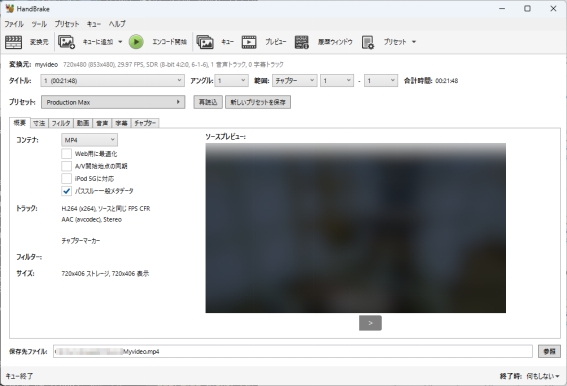567x386 pixels.
Task: Click the Activity Window icon
Action: tap(302, 42)
